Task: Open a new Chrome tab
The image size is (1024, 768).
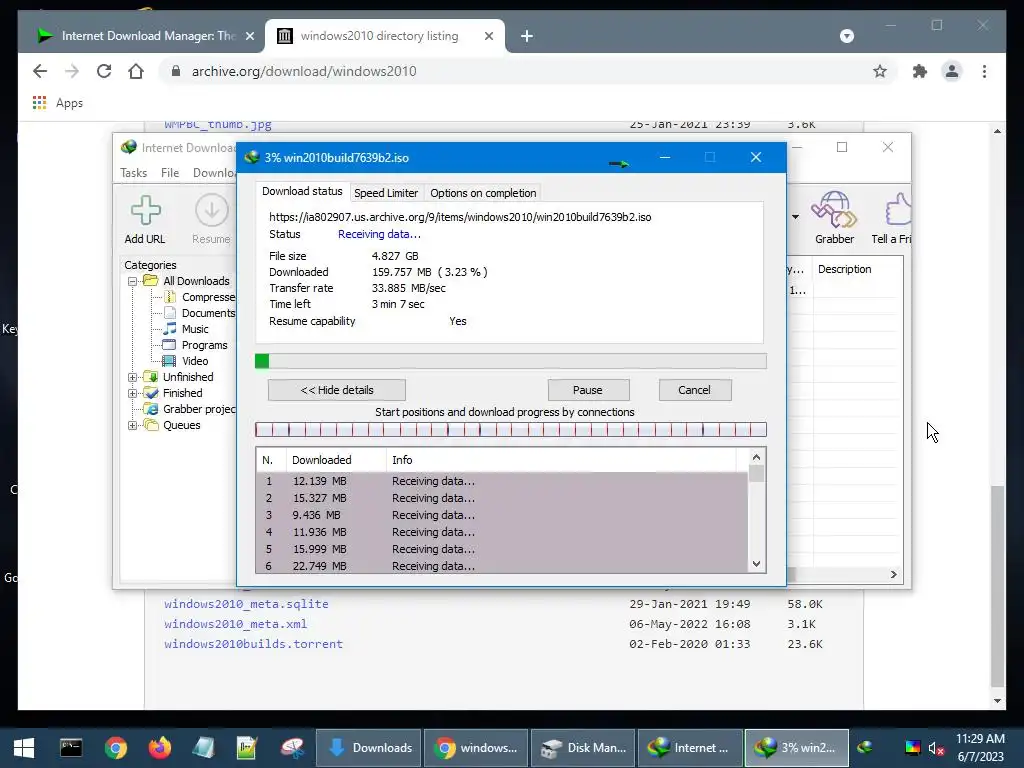Action: (x=526, y=36)
